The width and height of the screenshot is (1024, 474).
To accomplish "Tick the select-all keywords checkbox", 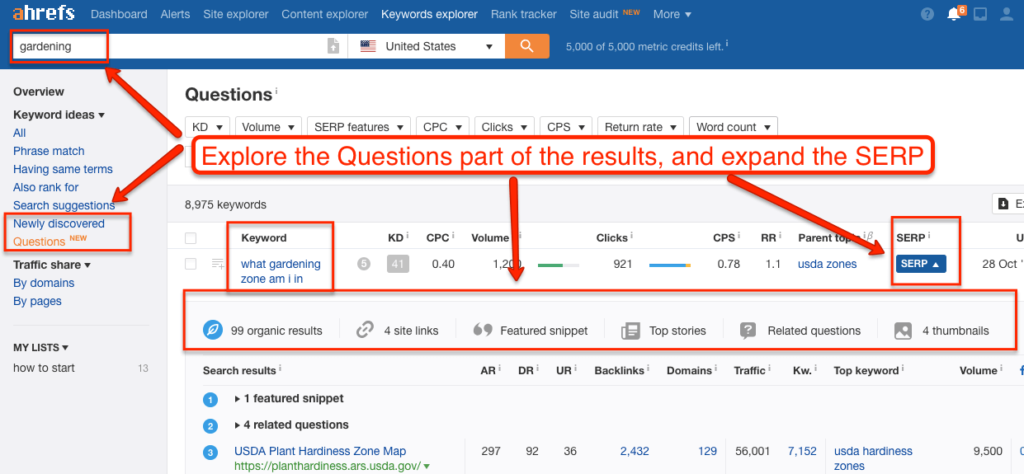I will 191,238.
